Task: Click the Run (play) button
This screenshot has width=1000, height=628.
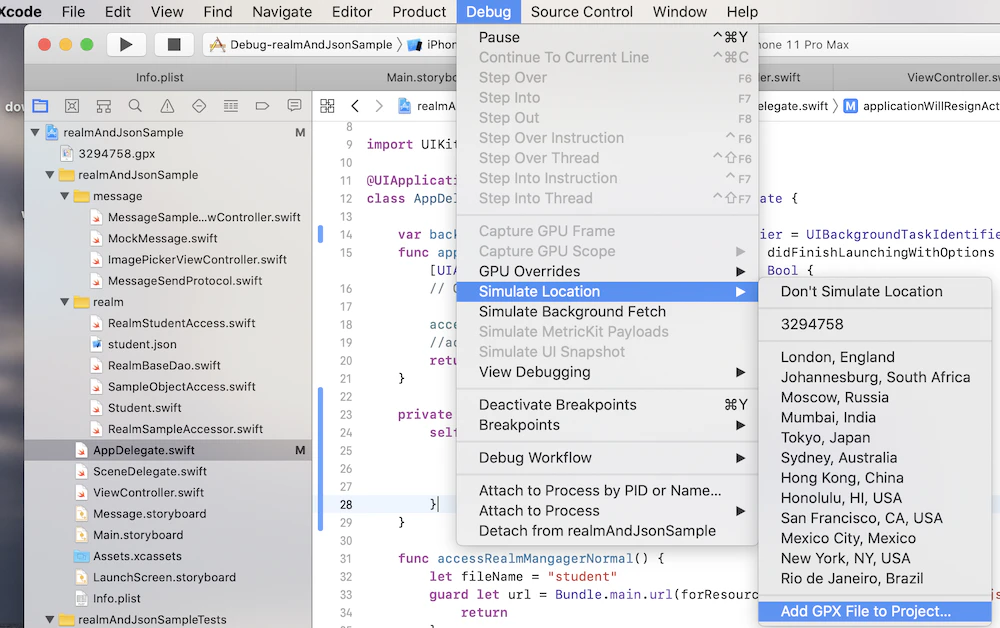Action: (126, 45)
